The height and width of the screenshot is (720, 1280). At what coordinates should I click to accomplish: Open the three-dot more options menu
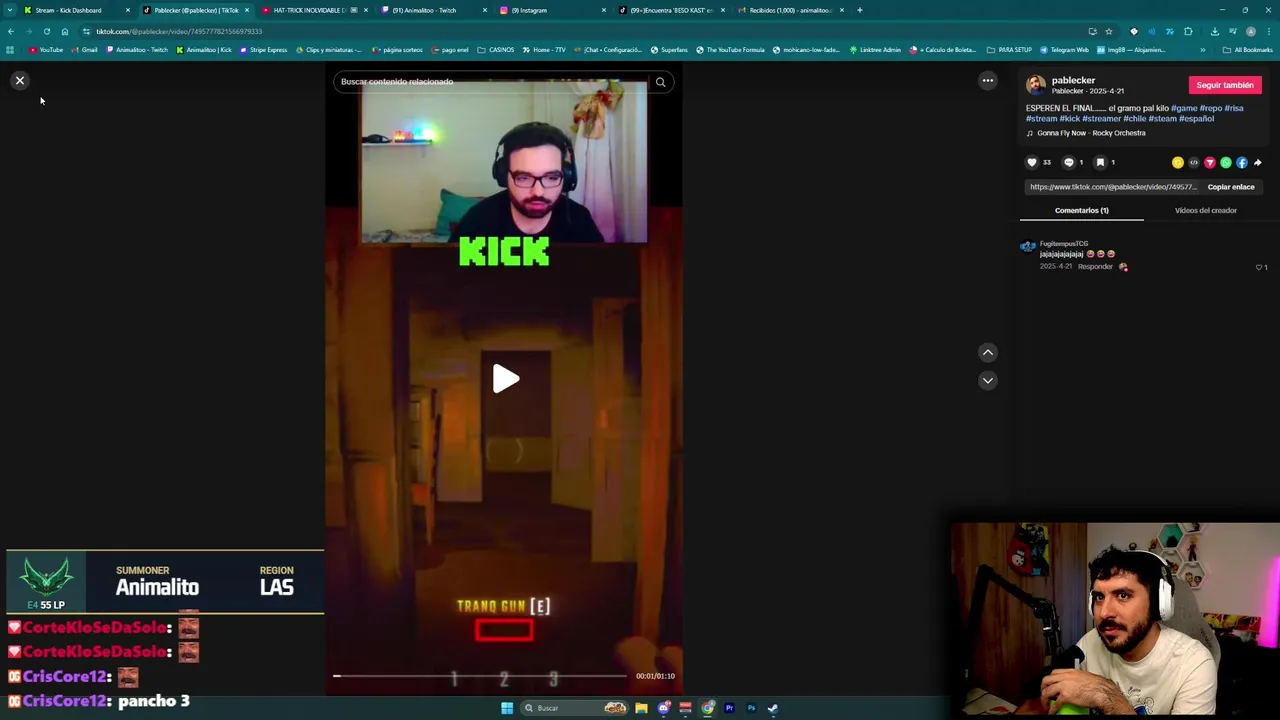click(x=987, y=80)
